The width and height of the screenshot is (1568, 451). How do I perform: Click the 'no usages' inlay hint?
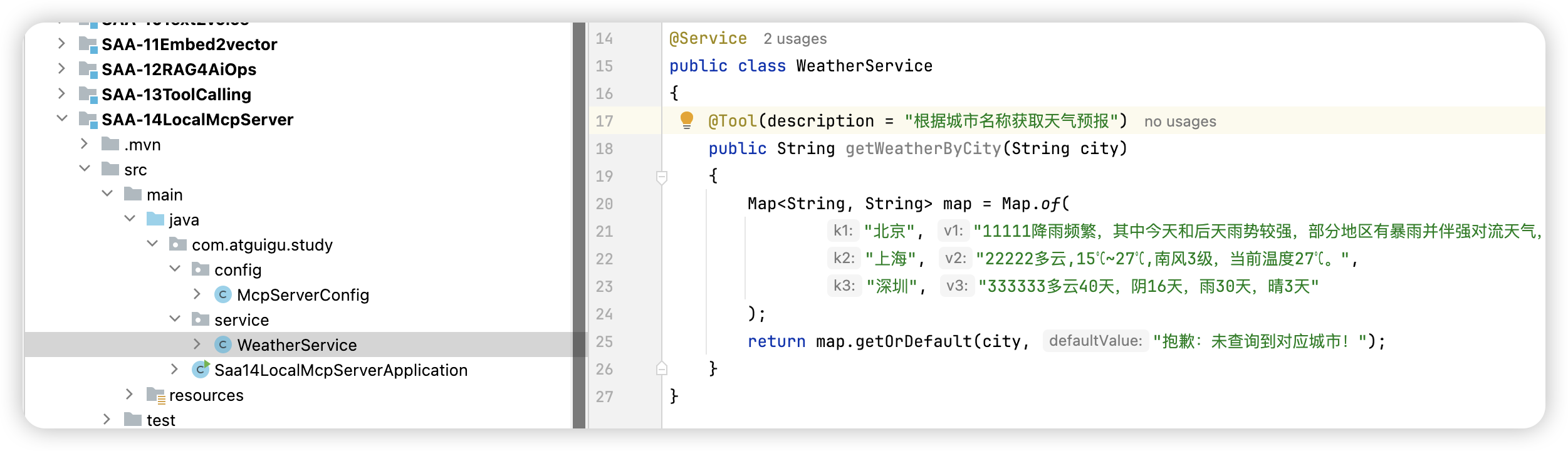1179,122
